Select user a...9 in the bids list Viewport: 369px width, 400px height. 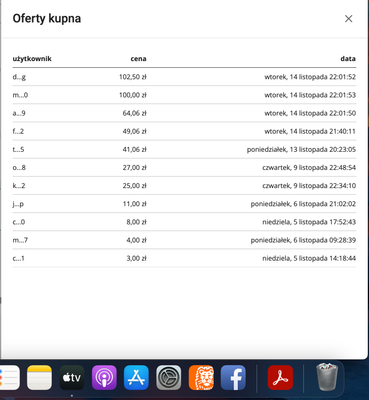pos(19,113)
